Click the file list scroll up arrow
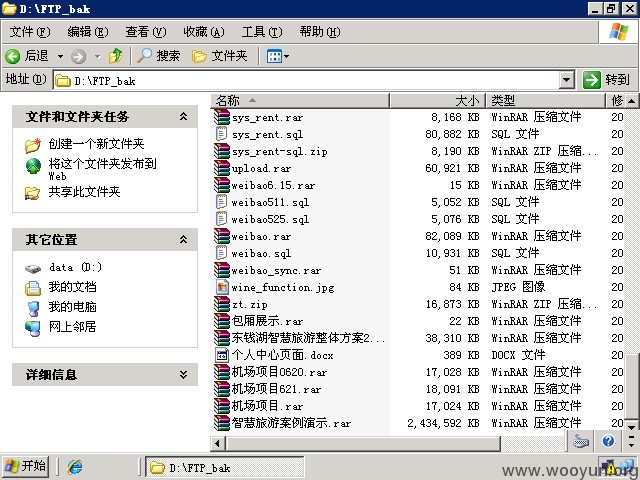Image resolution: width=640 pixels, height=480 pixels. [x=631, y=101]
